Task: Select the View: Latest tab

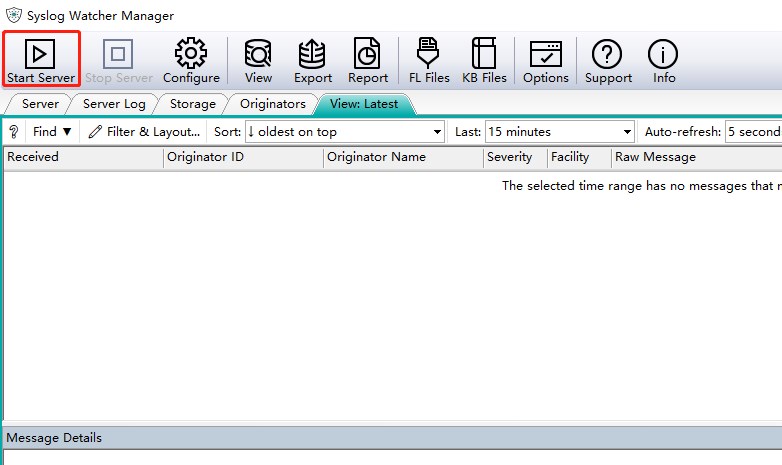Action: pos(364,104)
